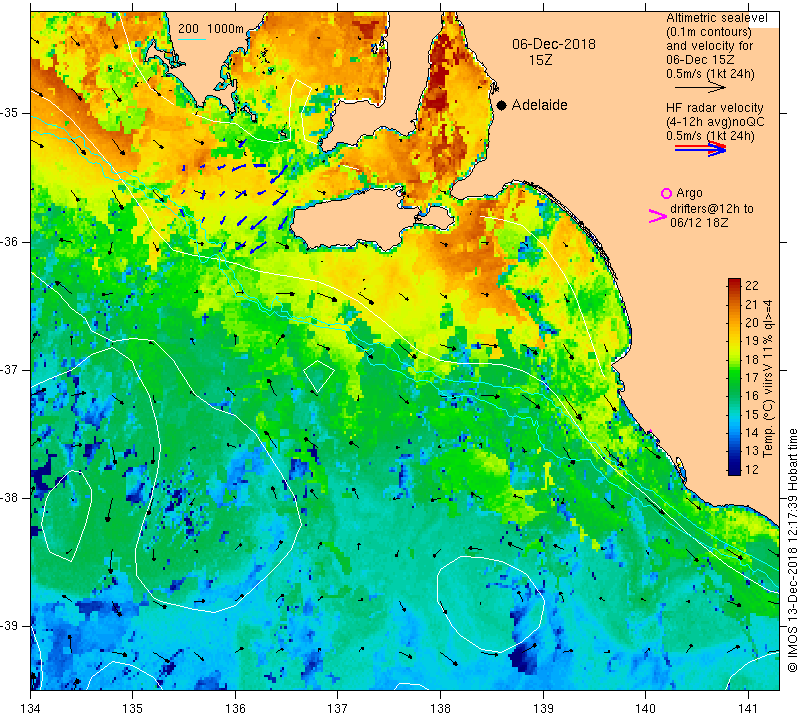Click latitude axis label -38
The image size is (800, 720).
10,498
